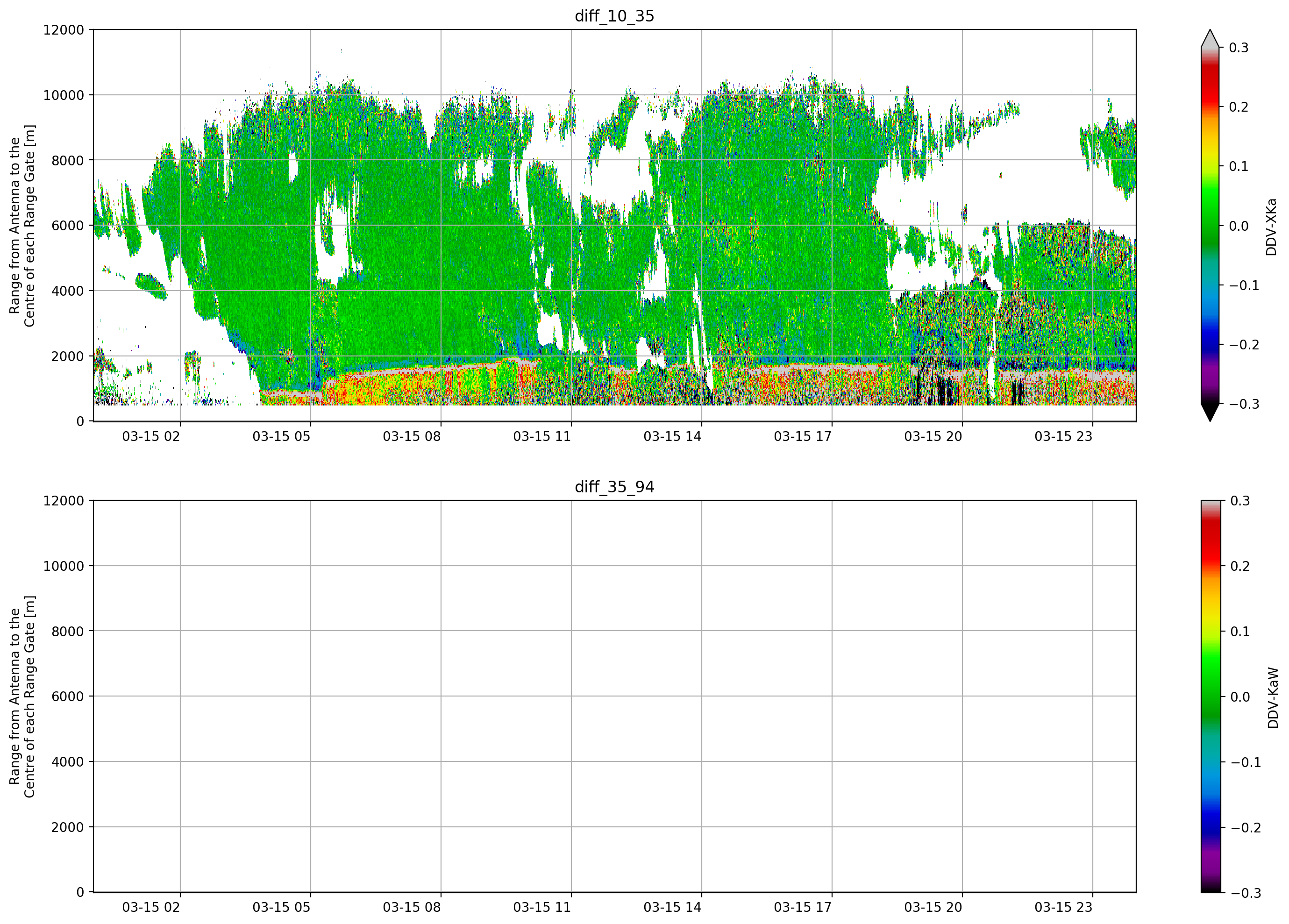
Task: Click the DDV-XKa colorbar label
Action: 1271,227
